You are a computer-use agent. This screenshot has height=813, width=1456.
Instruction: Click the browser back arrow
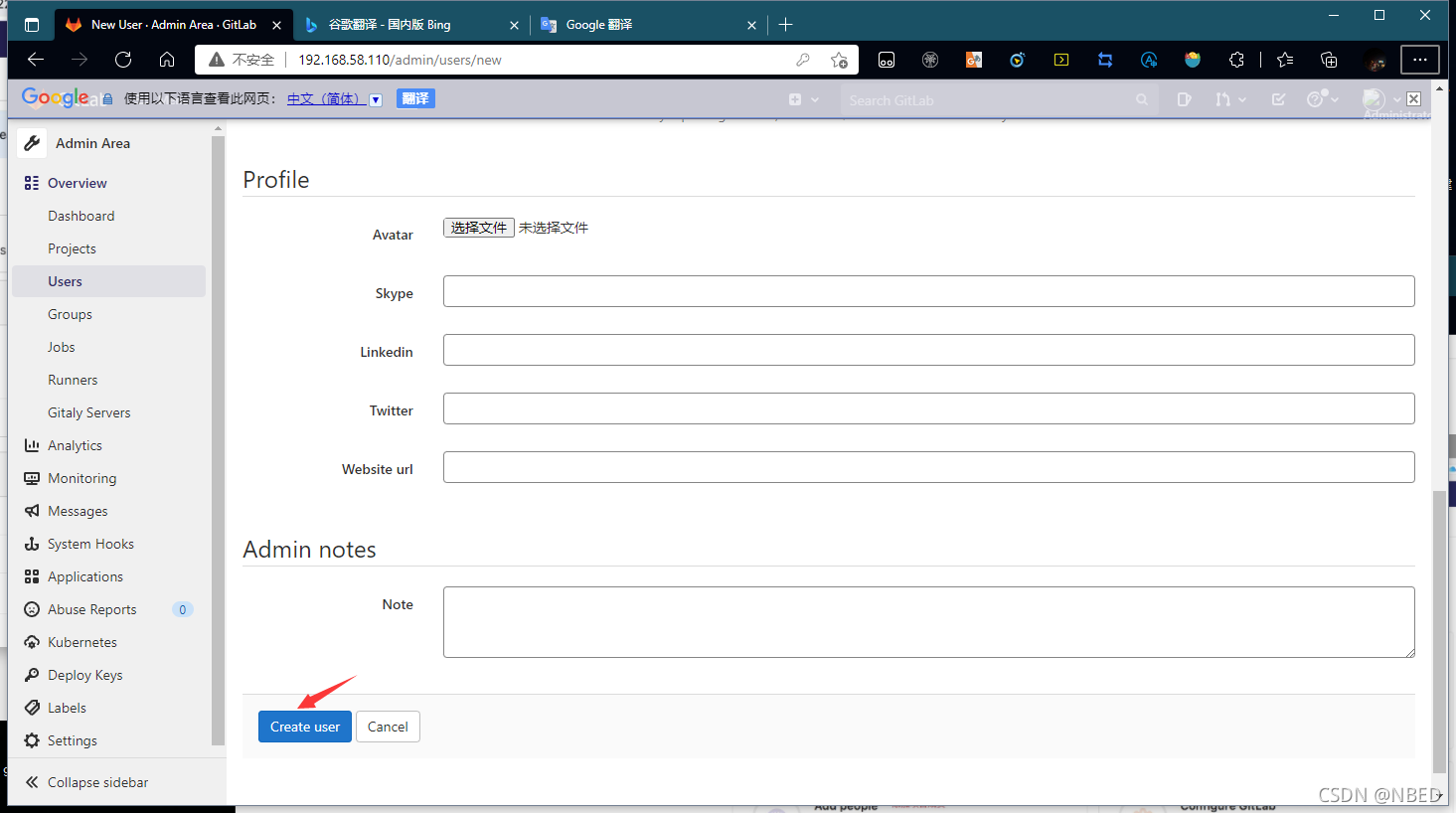click(36, 60)
